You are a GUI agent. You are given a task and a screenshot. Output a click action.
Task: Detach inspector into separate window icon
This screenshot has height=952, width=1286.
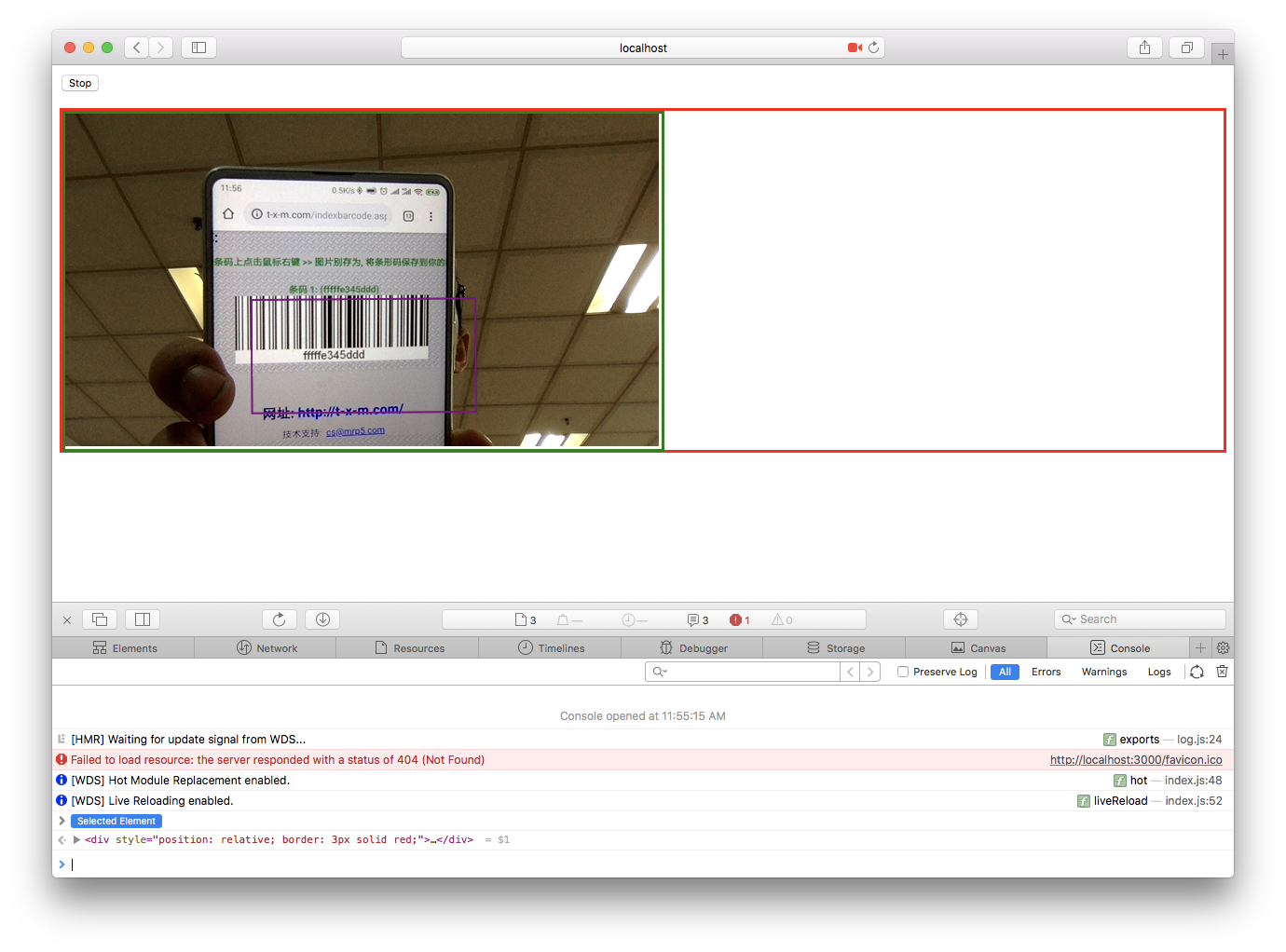click(x=100, y=619)
